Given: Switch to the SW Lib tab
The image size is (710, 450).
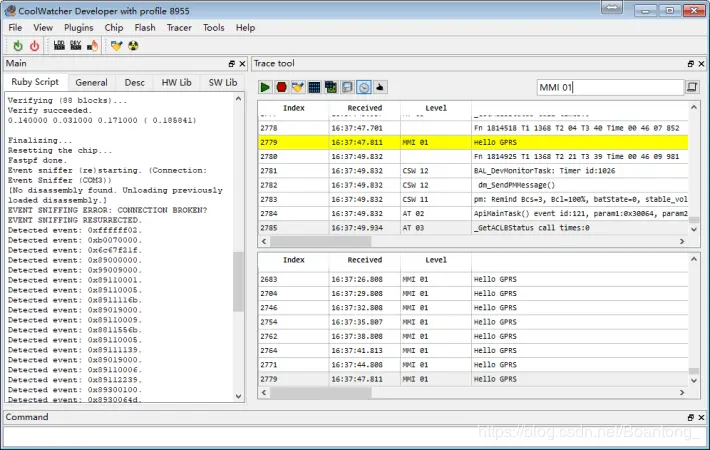Looking at the screenshot, I should point(222,82).
